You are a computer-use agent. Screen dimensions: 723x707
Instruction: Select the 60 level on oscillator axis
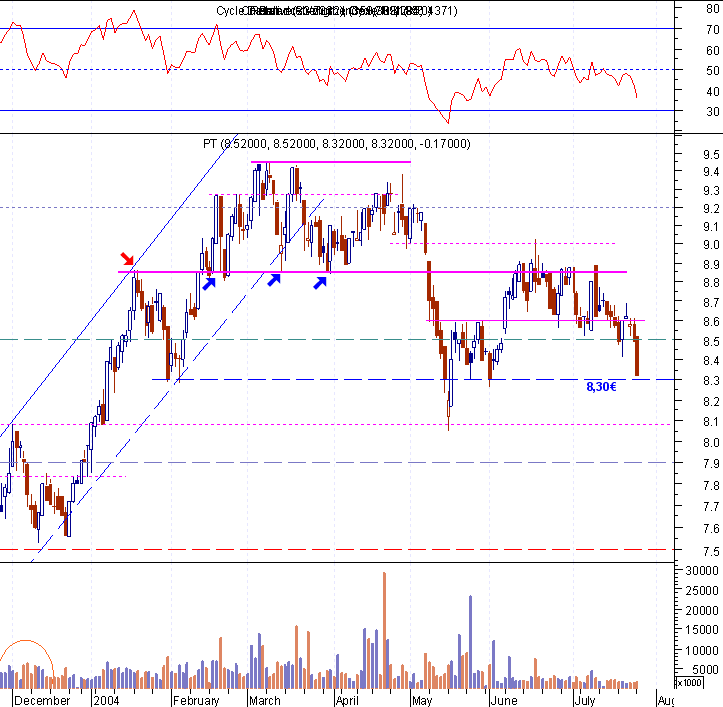tap(712, 50)
